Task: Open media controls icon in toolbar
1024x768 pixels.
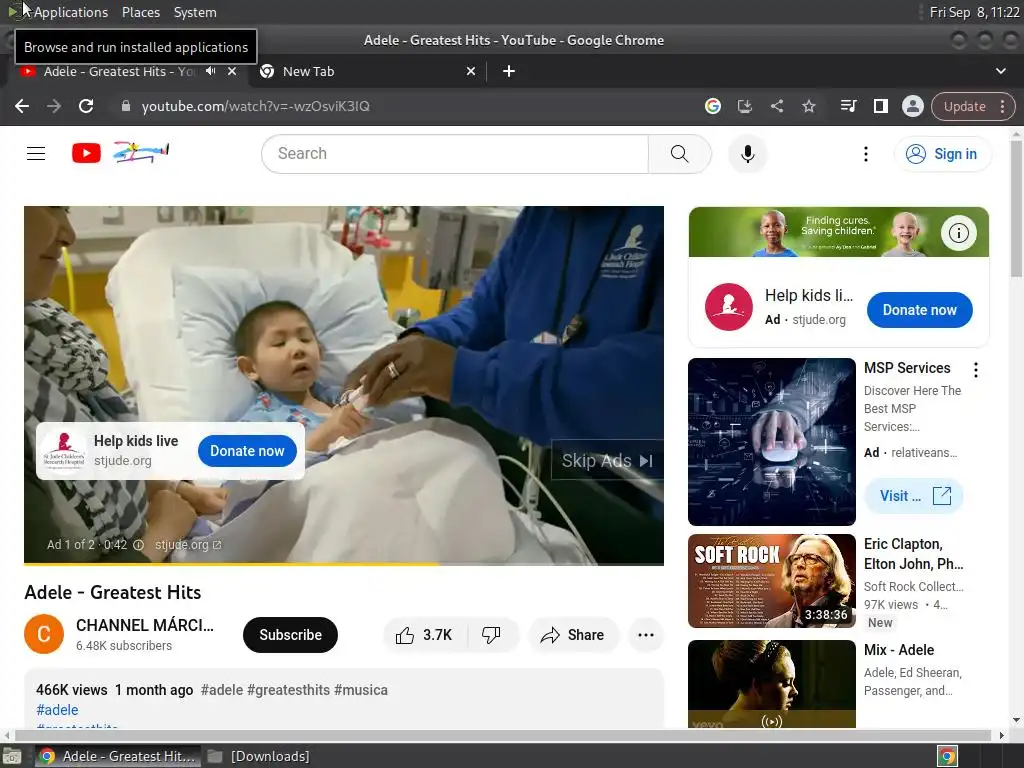Action: pyautogui.click(x=848, y=106)
